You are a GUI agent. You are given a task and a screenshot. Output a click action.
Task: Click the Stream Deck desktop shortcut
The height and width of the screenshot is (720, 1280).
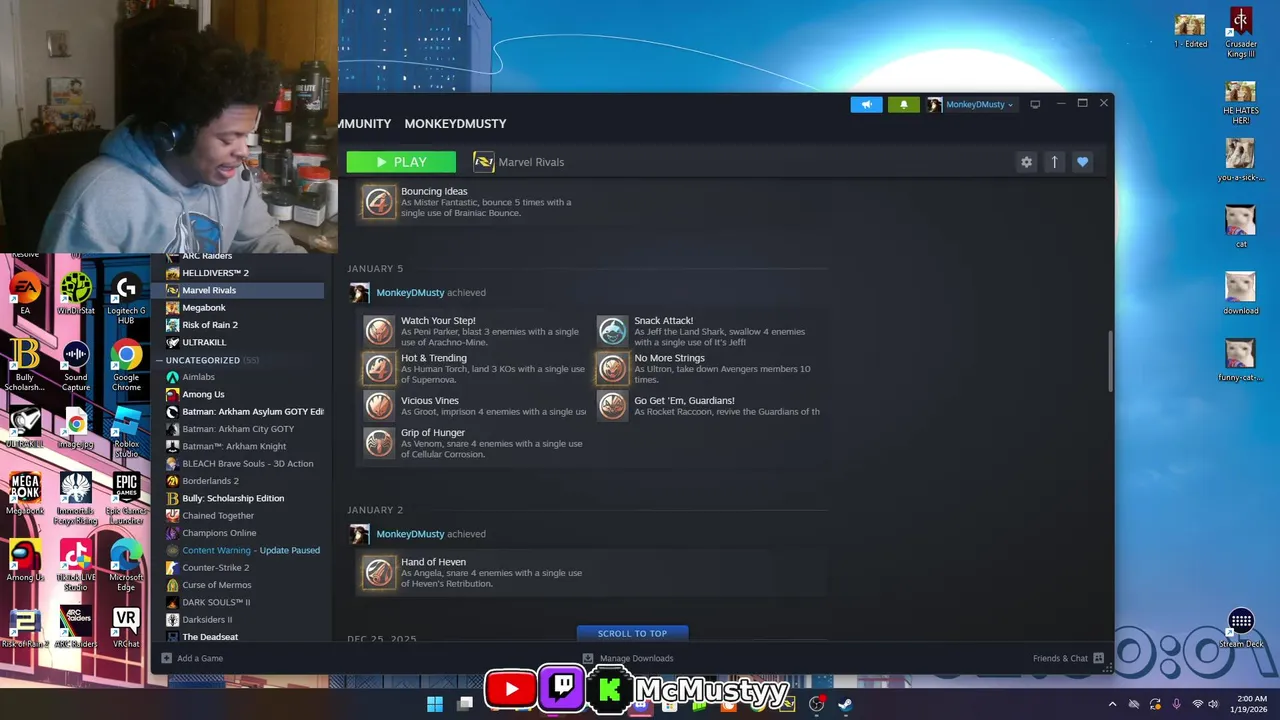pos(1241,629)
